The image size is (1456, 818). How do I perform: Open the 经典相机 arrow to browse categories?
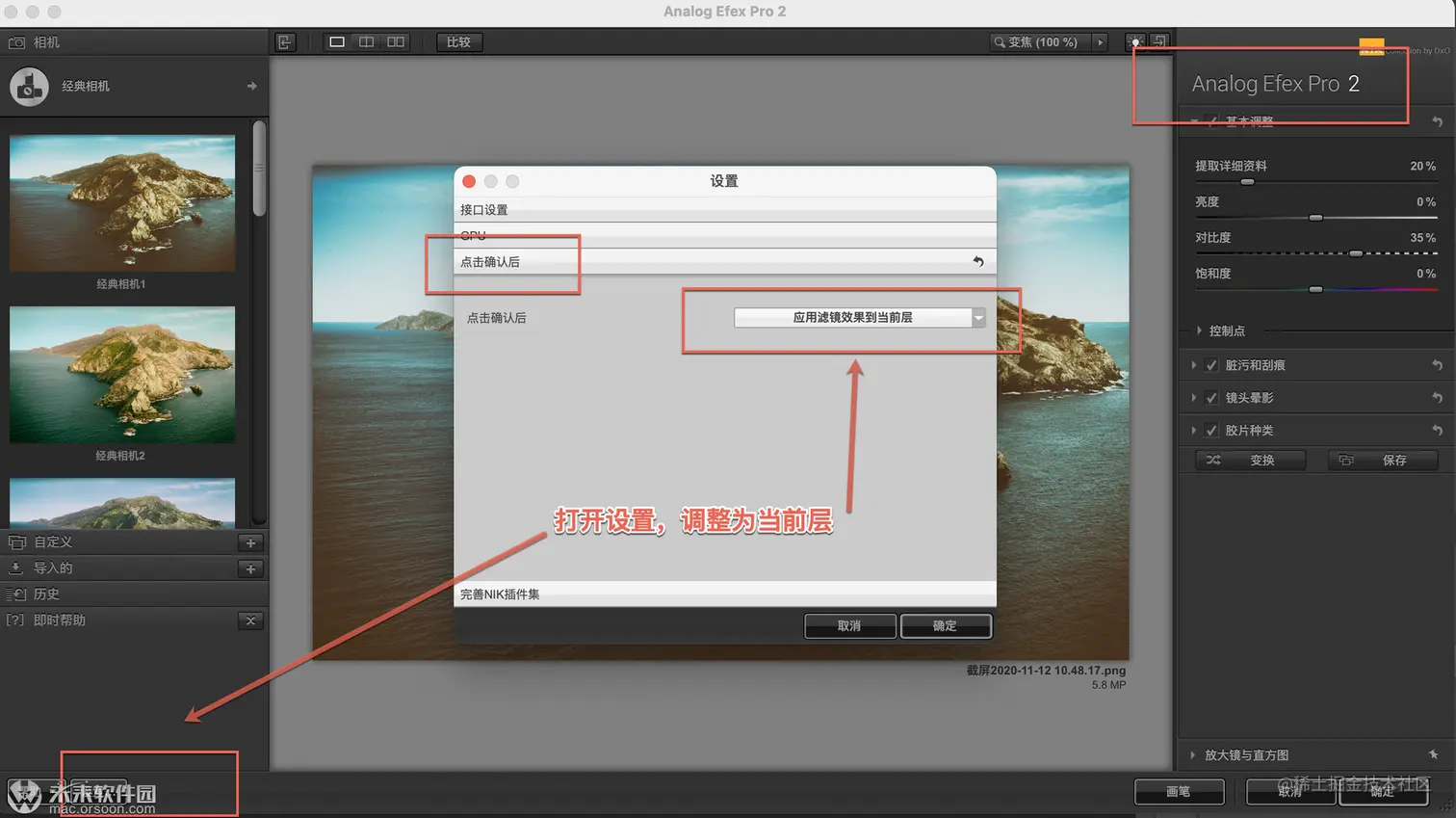pyautogui.click(x=251, y=86)
